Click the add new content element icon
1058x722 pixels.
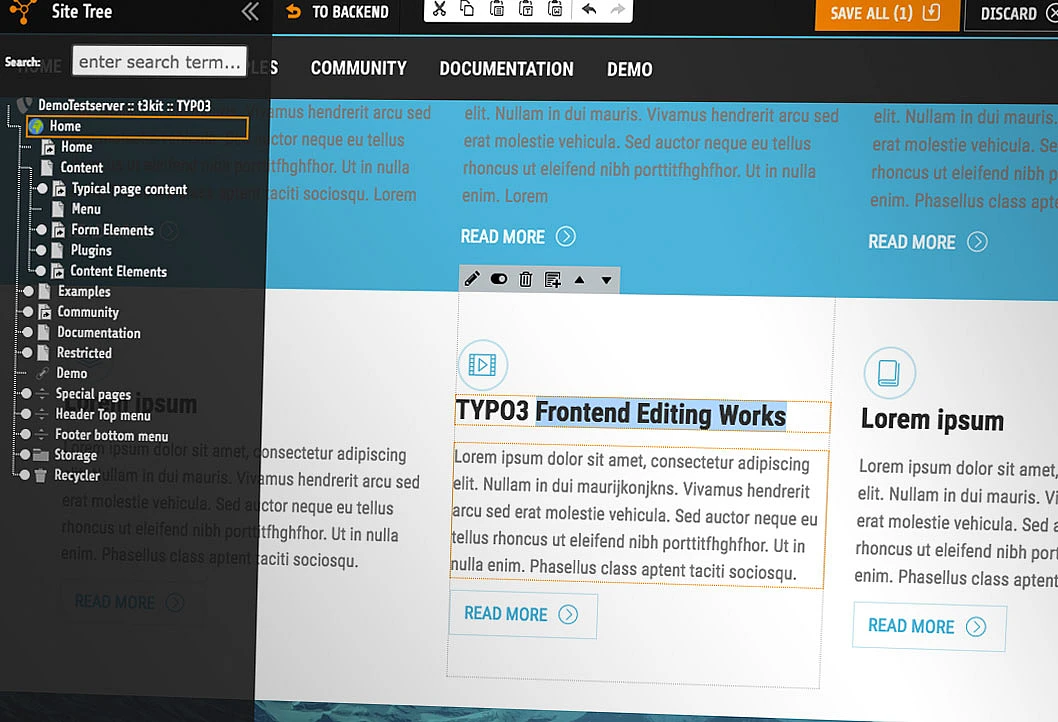[553, 280]
